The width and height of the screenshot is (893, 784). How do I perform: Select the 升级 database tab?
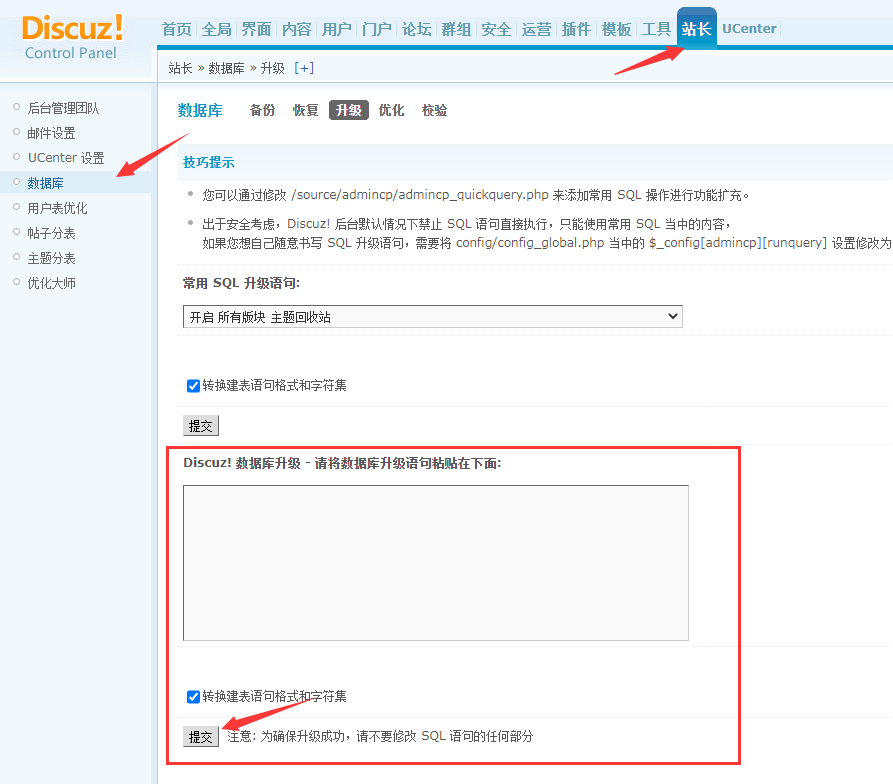coord(349,110)
